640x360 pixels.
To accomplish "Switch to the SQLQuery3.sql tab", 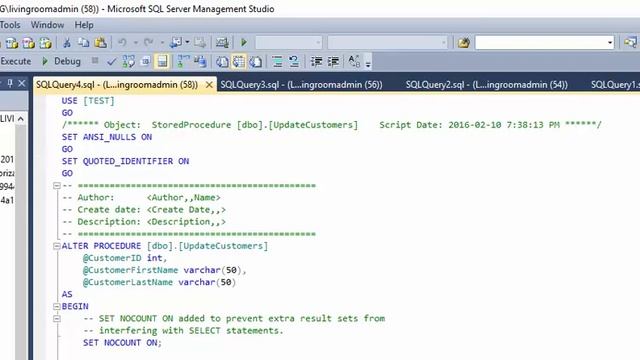I will click(x=301, y=84).
